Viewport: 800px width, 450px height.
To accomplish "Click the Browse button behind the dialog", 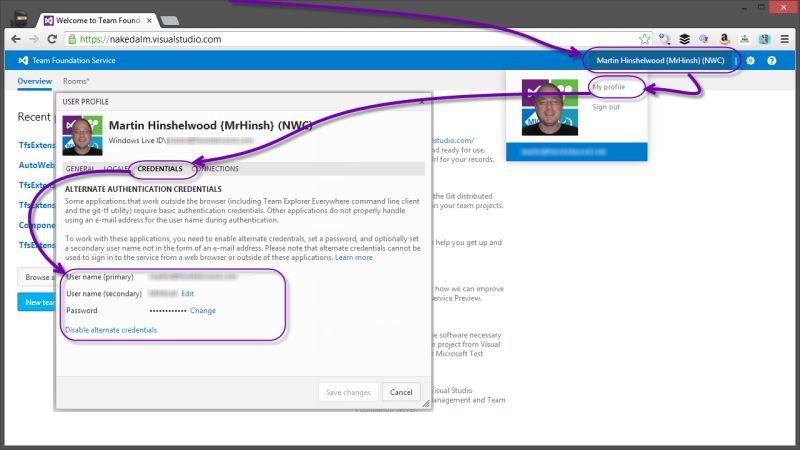I will point(37,277).
